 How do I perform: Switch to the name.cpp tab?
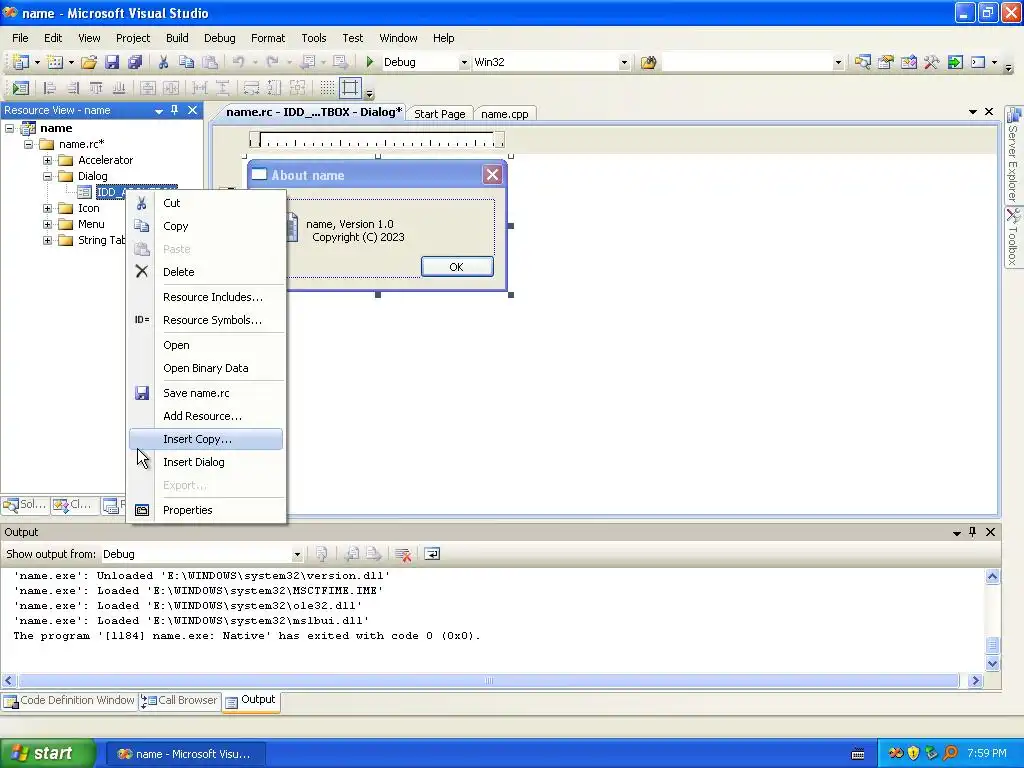pos(505,114)
